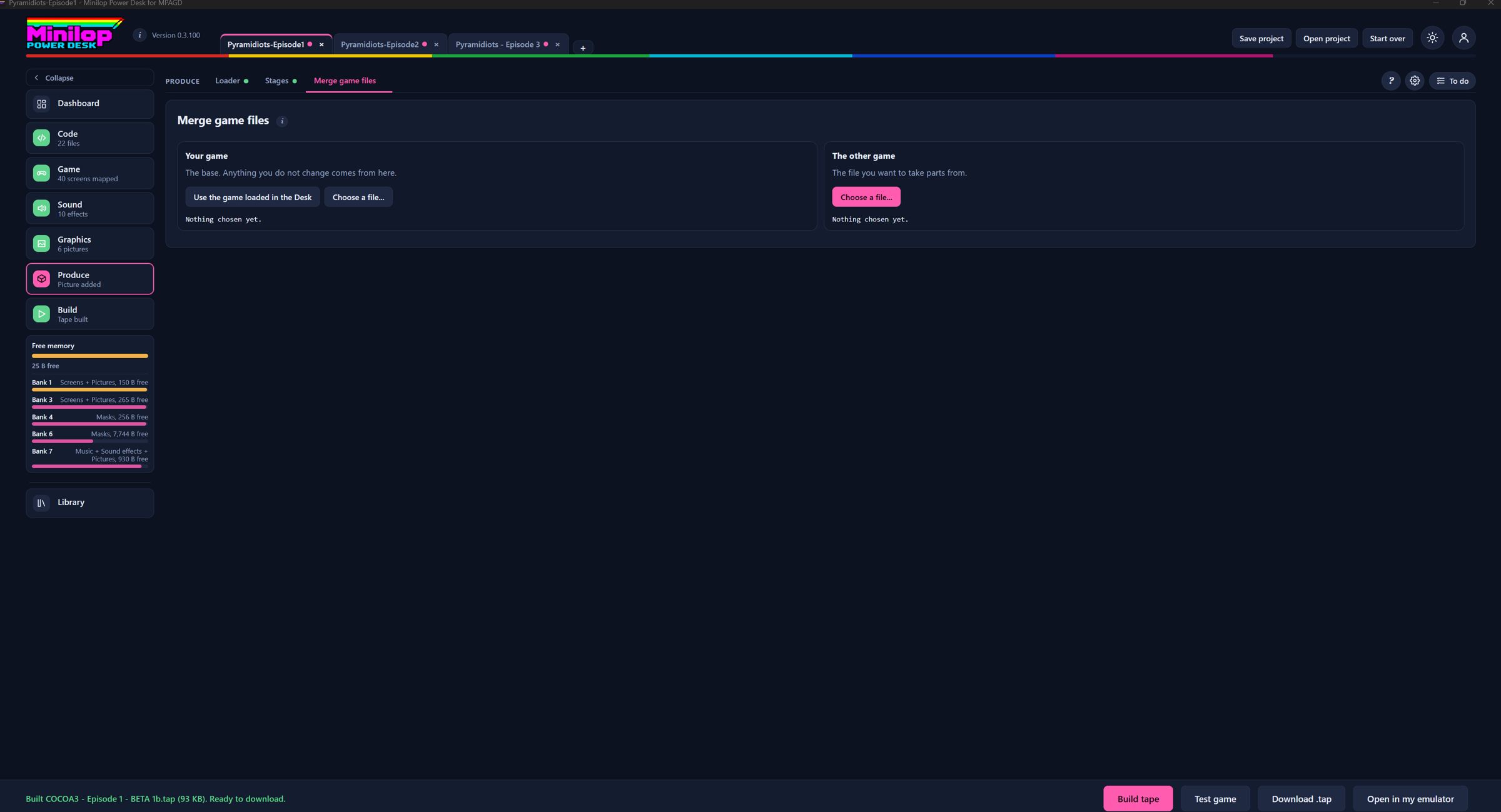Close the Pyramidiots-Episode1 tab
The width and height of the screenshot is (1501, 812).
click(321, 44)
